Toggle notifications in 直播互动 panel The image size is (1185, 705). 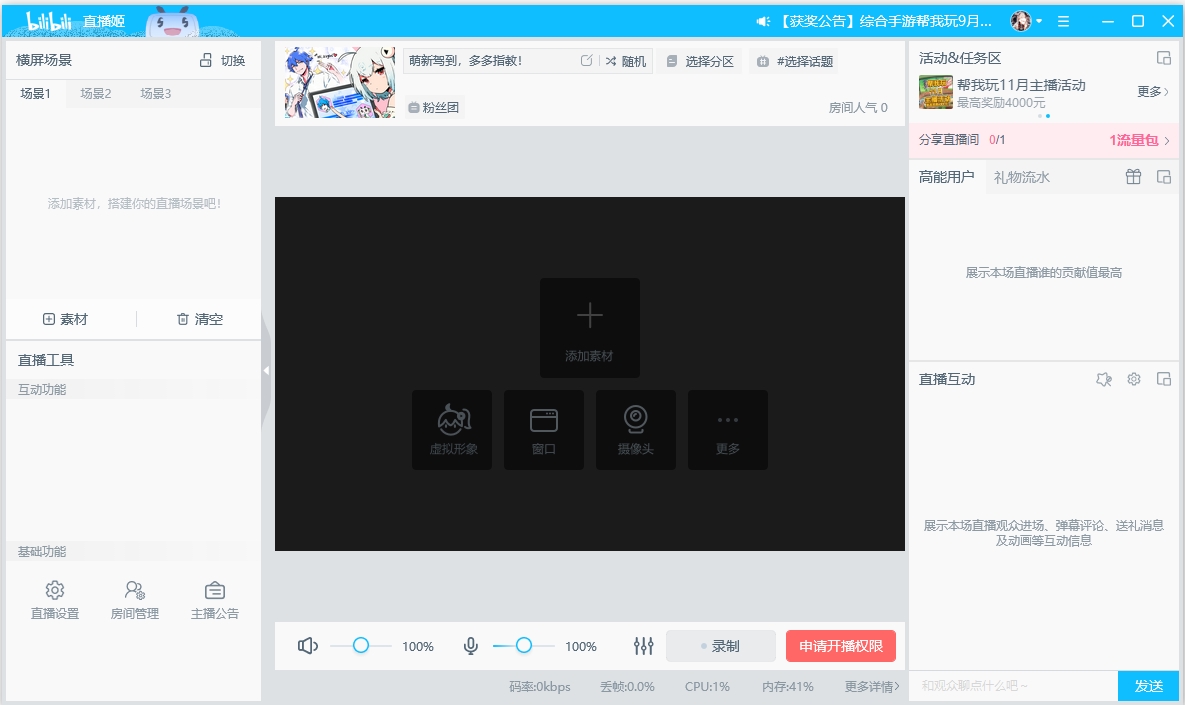pos(1103,378)
